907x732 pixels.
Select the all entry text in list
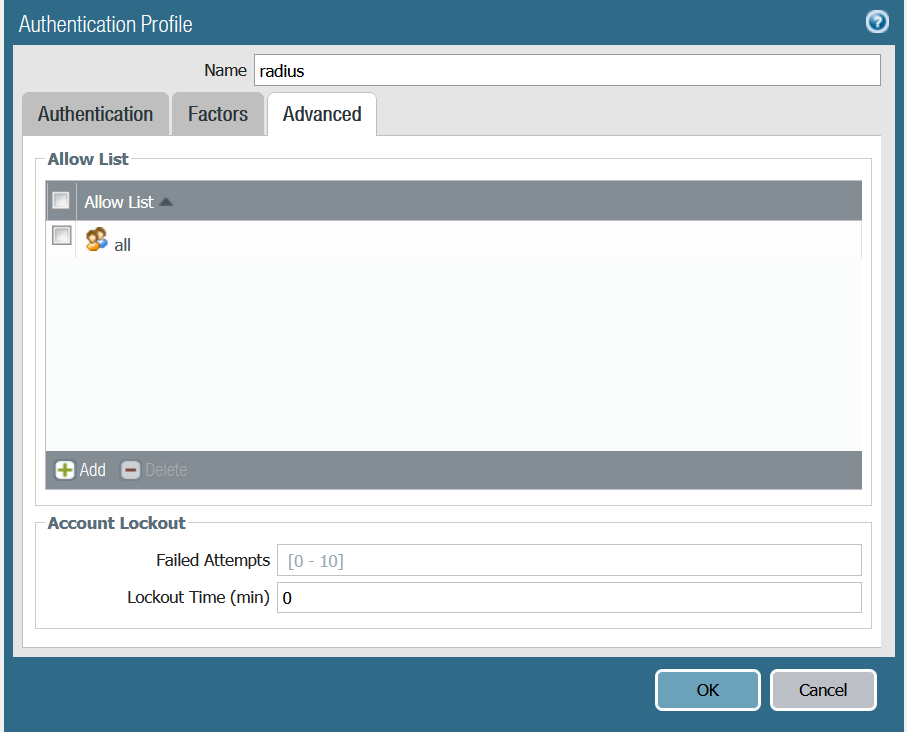coord(123,244)
